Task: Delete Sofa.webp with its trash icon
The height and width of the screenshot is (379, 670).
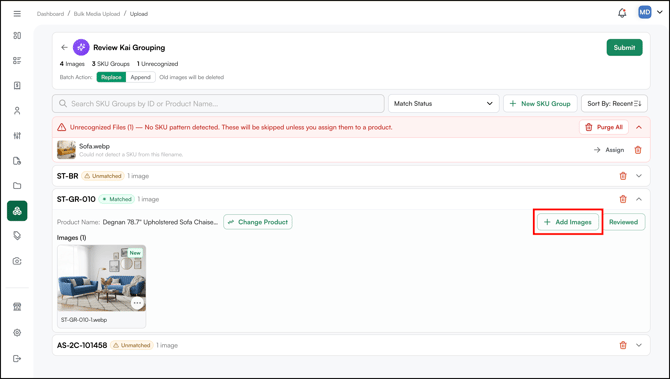Action: (x=638, y=150)
